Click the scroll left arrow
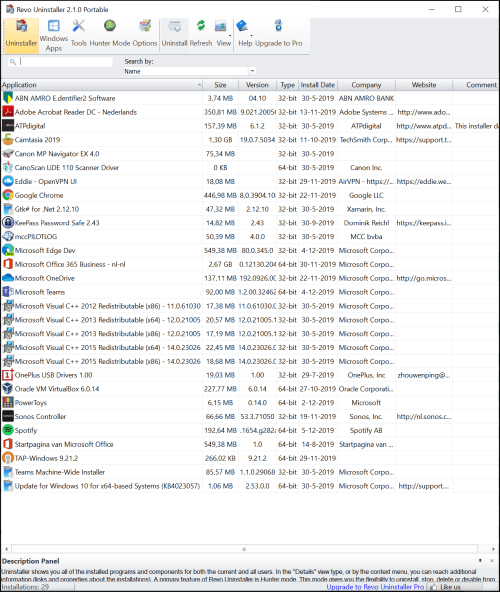The width and height of the screenshot is (500, 592). pos(6,549)
